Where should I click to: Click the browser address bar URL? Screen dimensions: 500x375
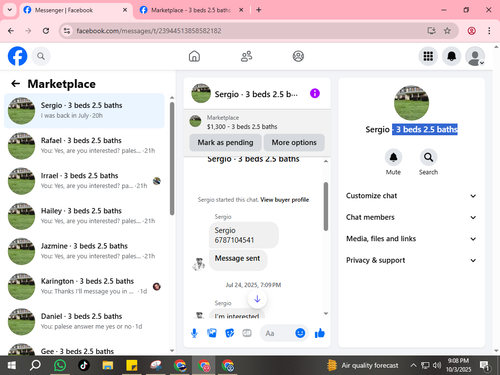[x=149, y=31]
